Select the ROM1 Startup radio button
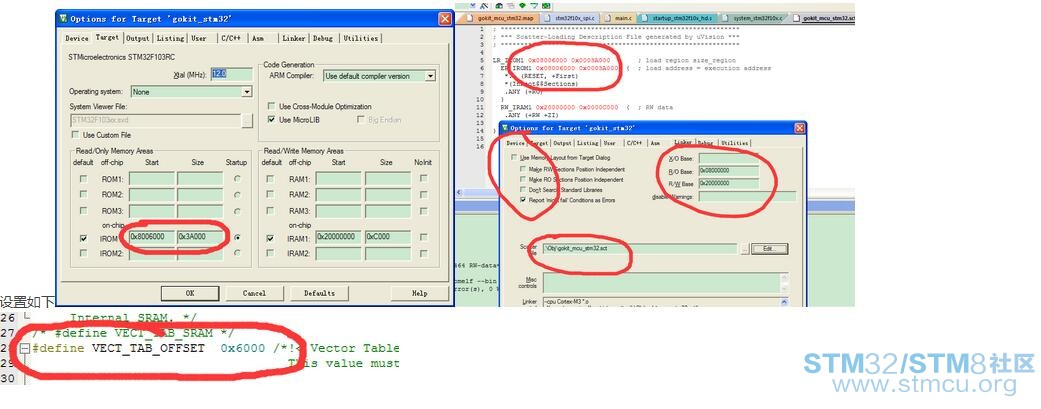Image resolution: width=1041 pixels, height=409 pixels. [x=237, y=179]
